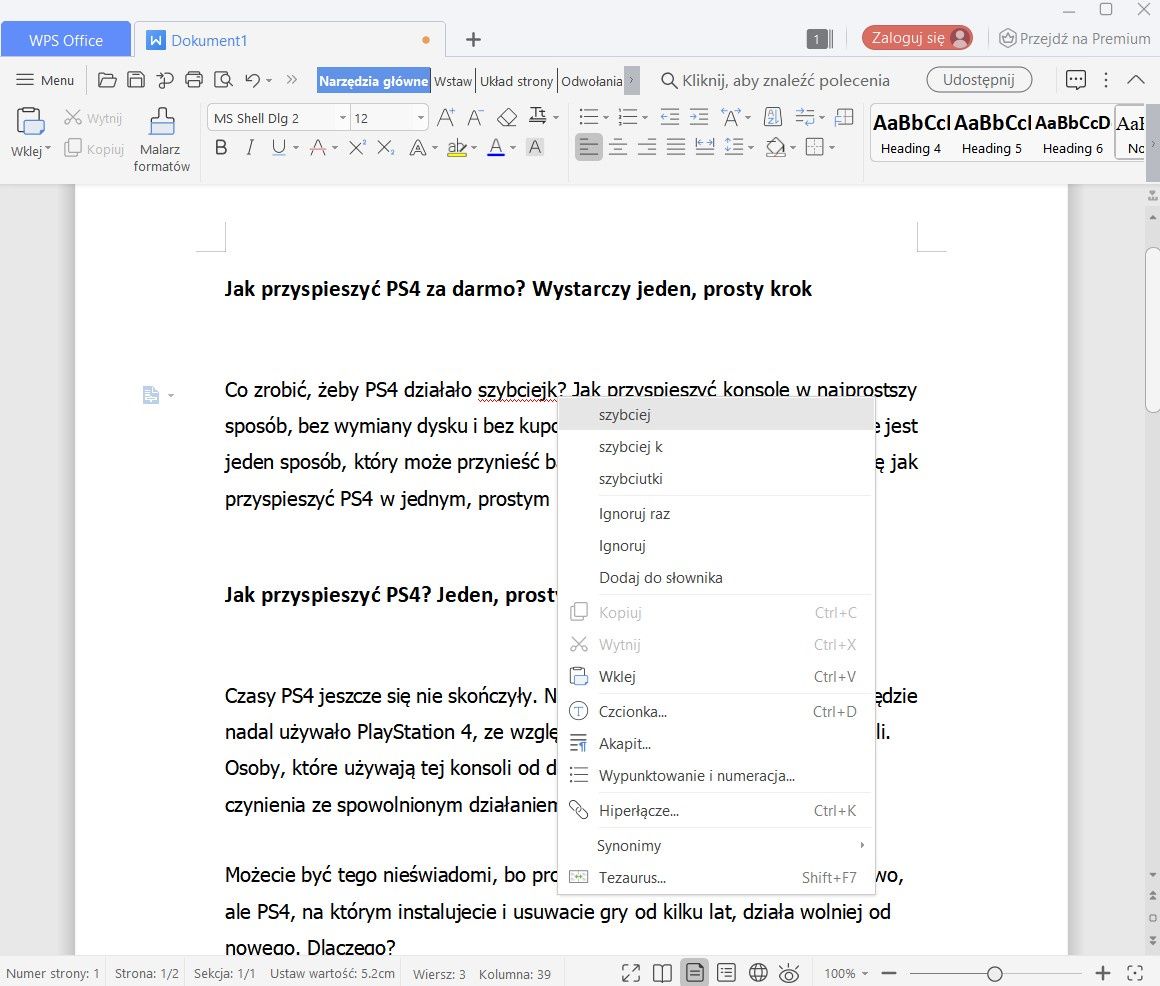Open the font size dropdown
The height and width of the screenshot is (986, 1160).
(420, 118)
